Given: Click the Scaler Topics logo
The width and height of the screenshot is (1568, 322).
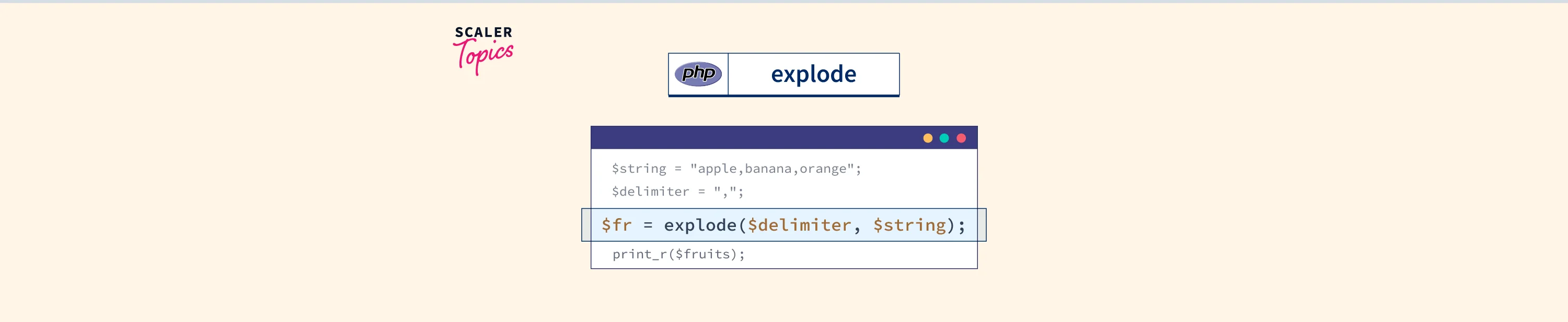Looking at the screenshot, I should pos(483,50).
